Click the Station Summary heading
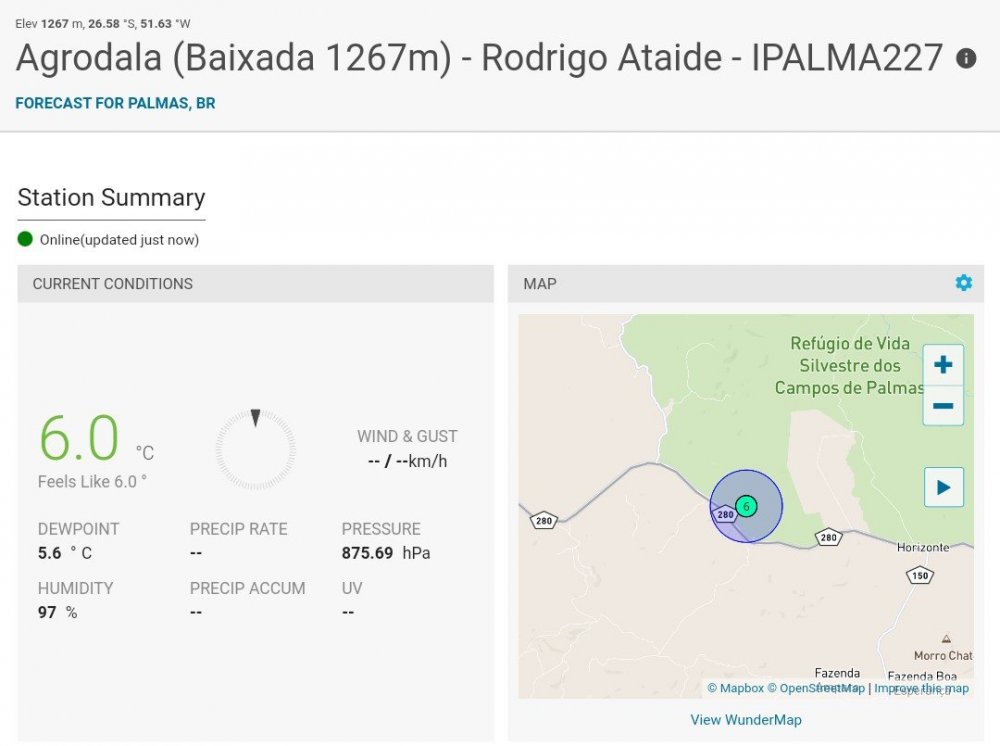 coord(112,198)
